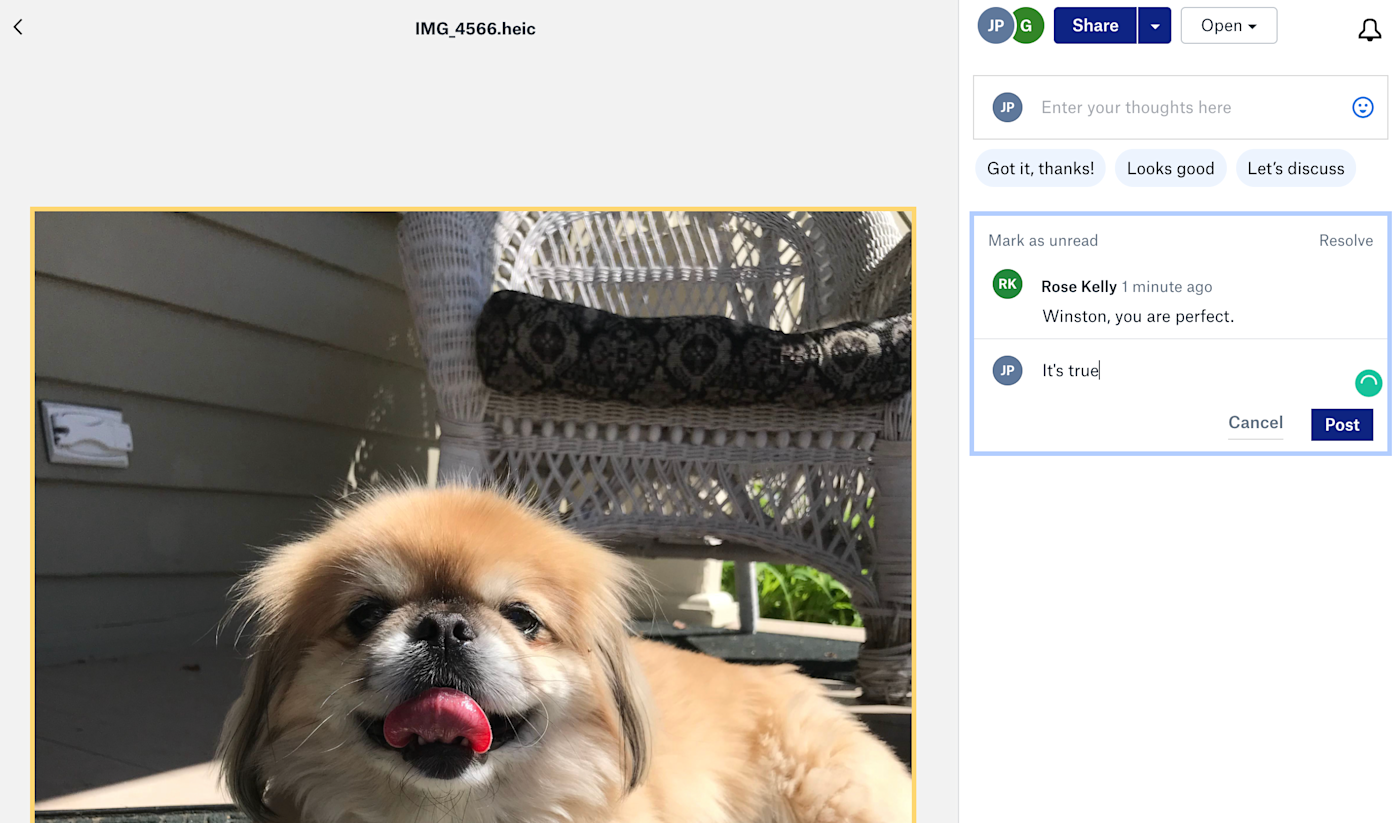Go back using the left chevron arrow
This screenshot has height=823, width=1400.
[x=18, y=28]
